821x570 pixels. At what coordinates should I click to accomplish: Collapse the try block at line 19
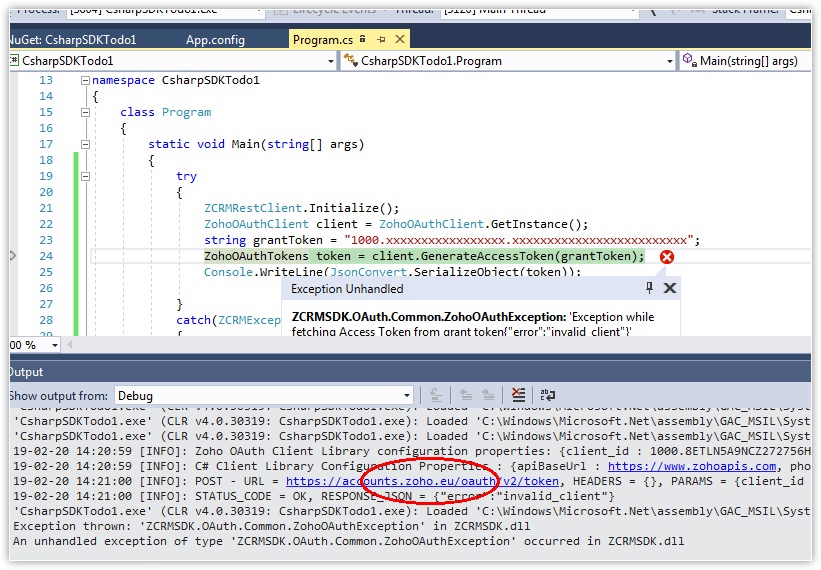[85, 176]
